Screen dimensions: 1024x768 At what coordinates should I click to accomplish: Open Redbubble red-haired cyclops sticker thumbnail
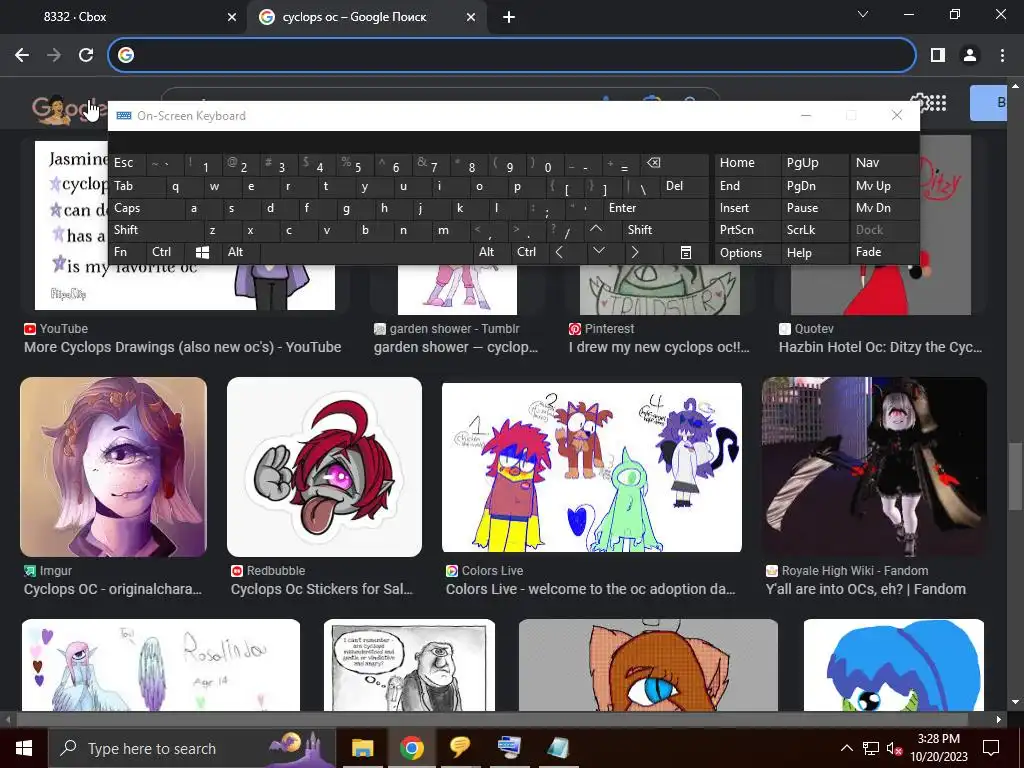click(325, 467)
